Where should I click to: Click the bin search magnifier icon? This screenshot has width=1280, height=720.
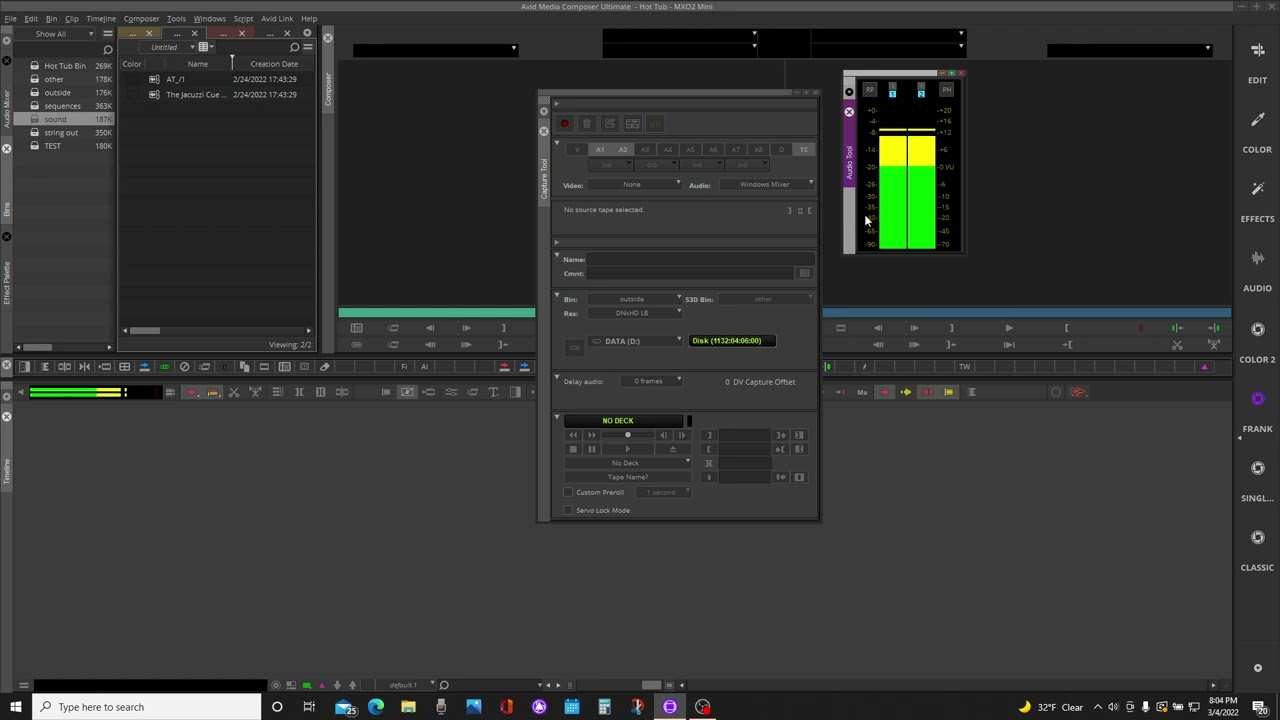point(294,47)
